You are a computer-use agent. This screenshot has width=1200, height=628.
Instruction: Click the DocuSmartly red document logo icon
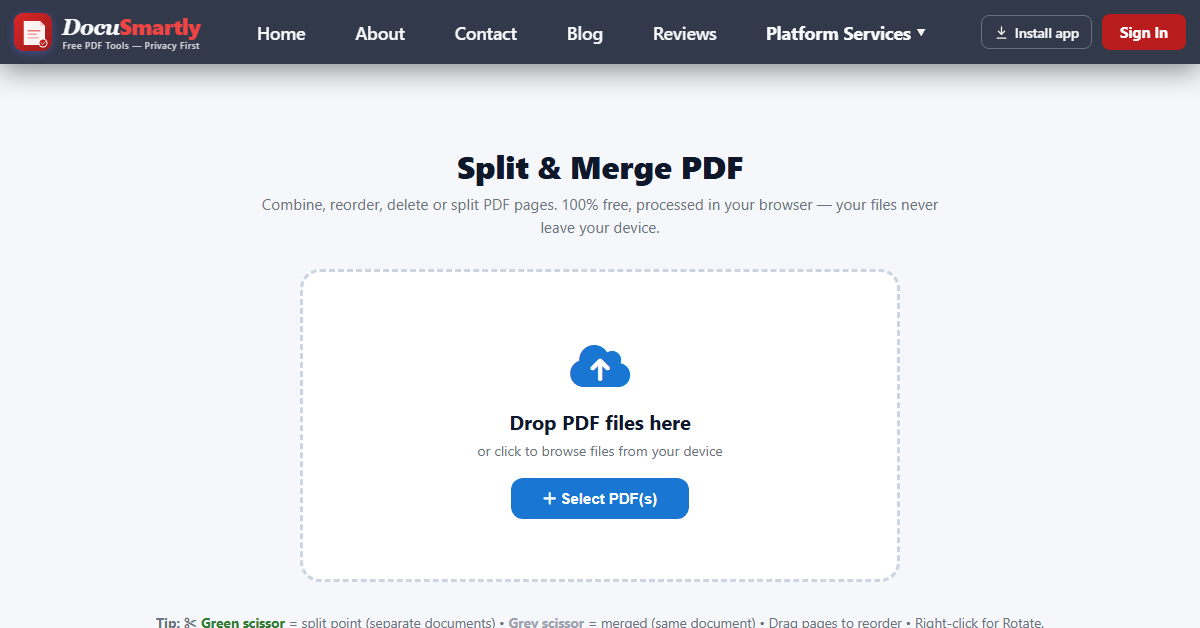pyautogui.click(x=33, y=33)
